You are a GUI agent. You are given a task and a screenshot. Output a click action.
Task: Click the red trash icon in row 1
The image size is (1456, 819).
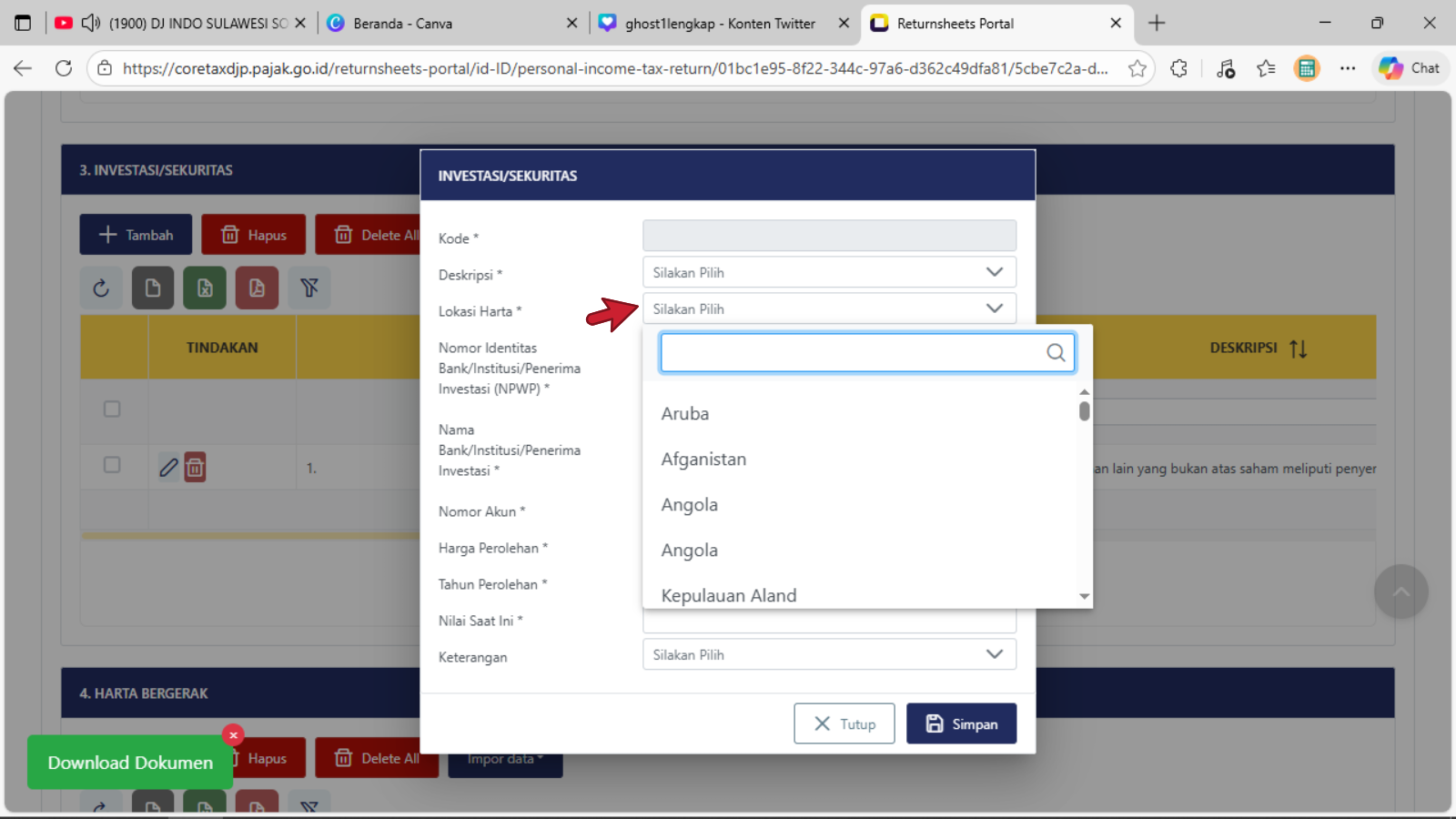[195, 468]
